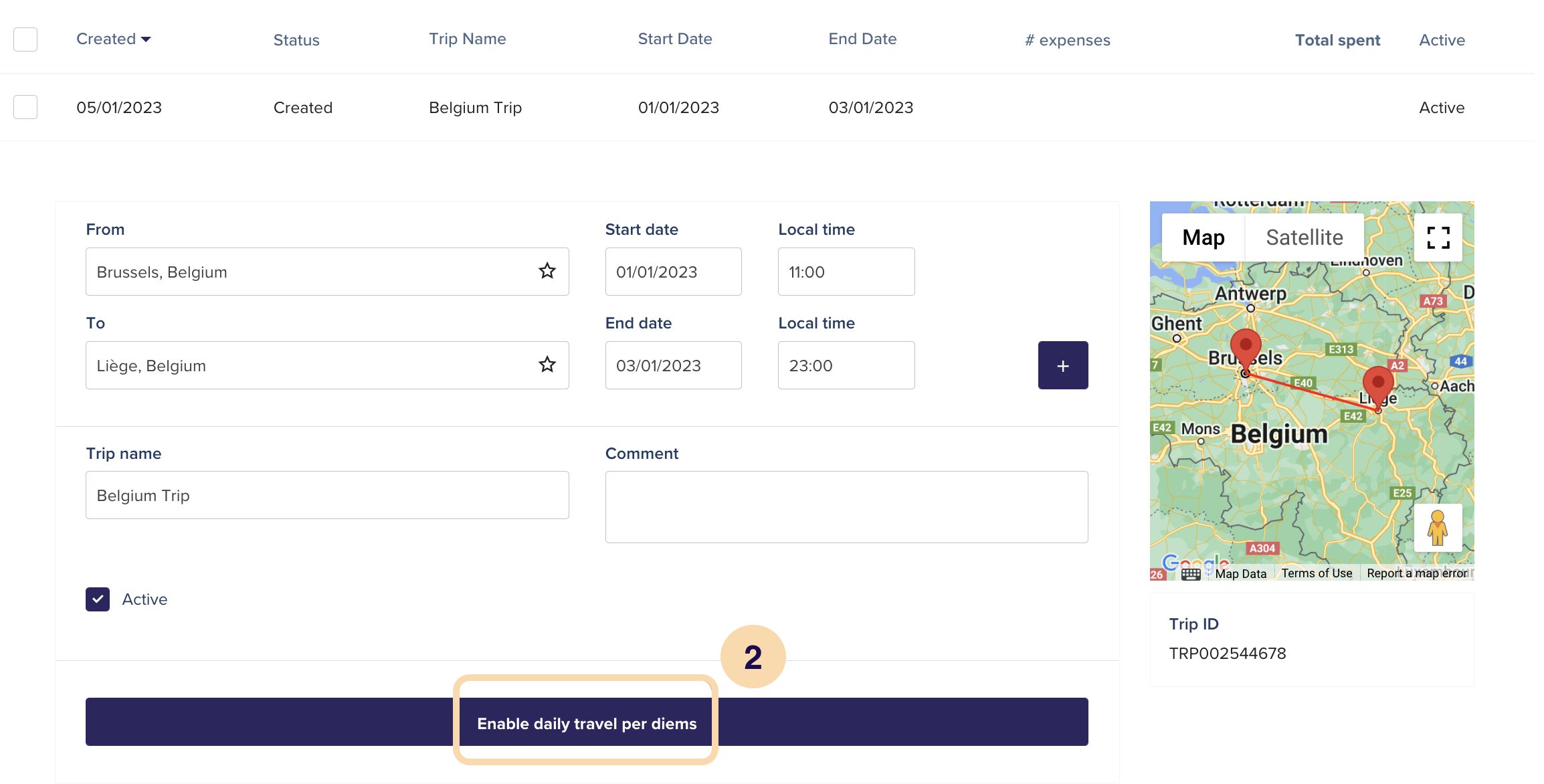Open the Start date 01/01/2023 picker
Viewport: 1544px width, 784px height.
(x=673, y=272)
